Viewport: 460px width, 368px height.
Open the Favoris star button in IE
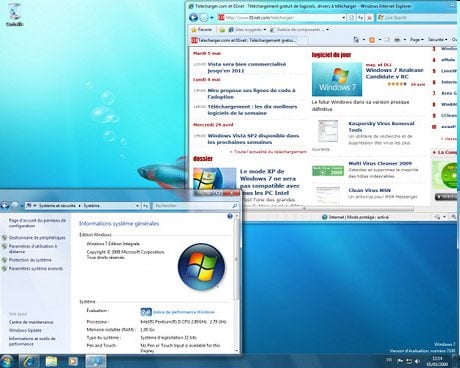coord(201,30)
